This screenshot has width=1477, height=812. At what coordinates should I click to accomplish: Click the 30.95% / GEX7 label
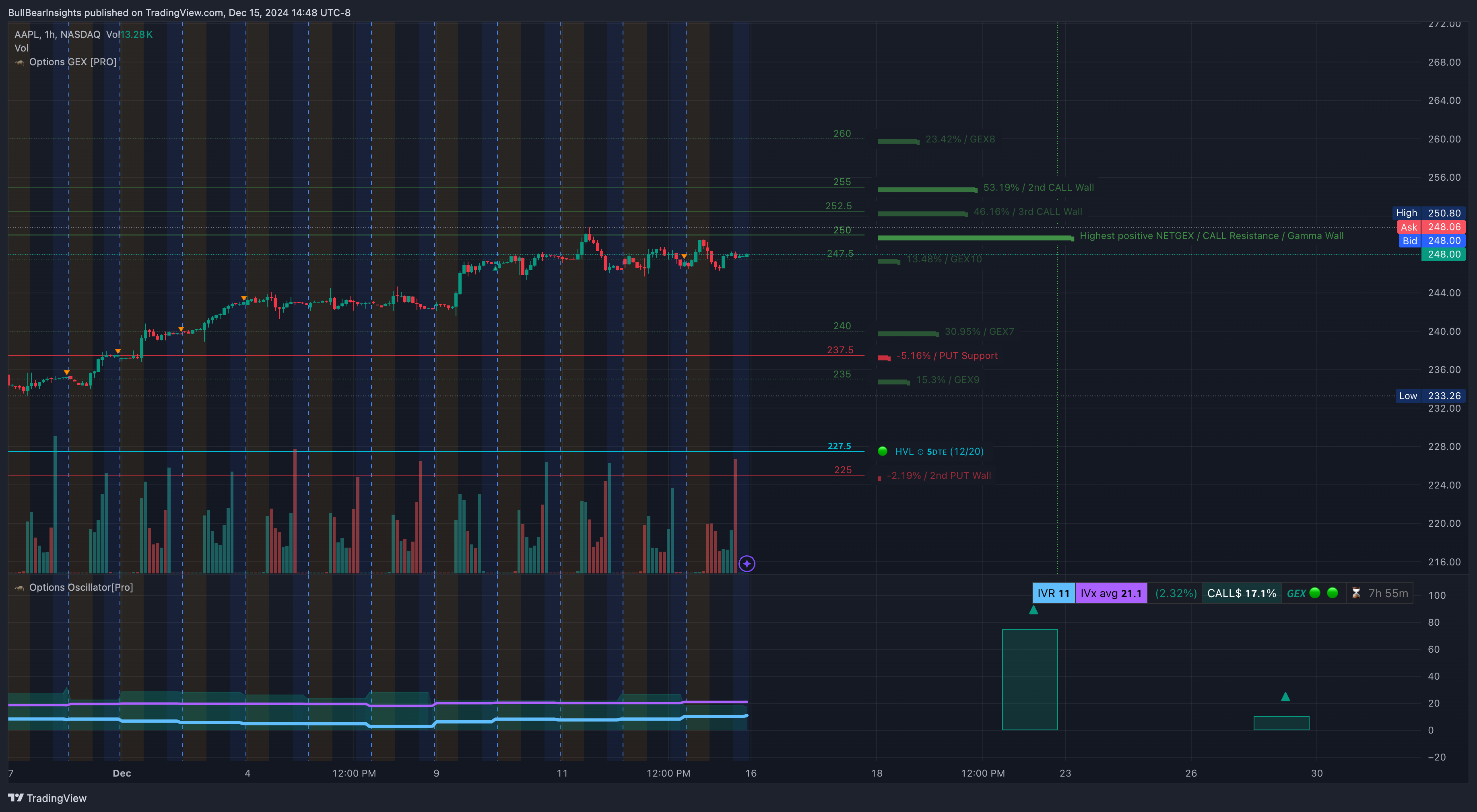(x=979, y=332)
